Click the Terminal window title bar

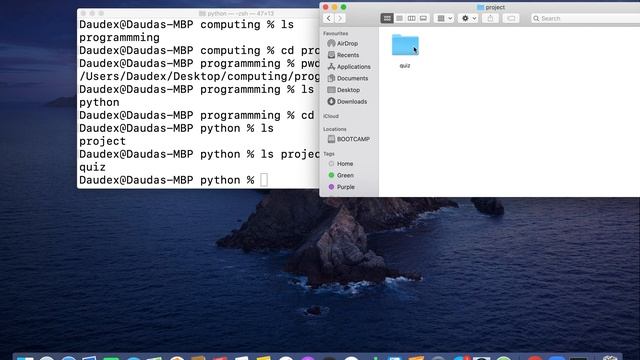coord(198,13)
